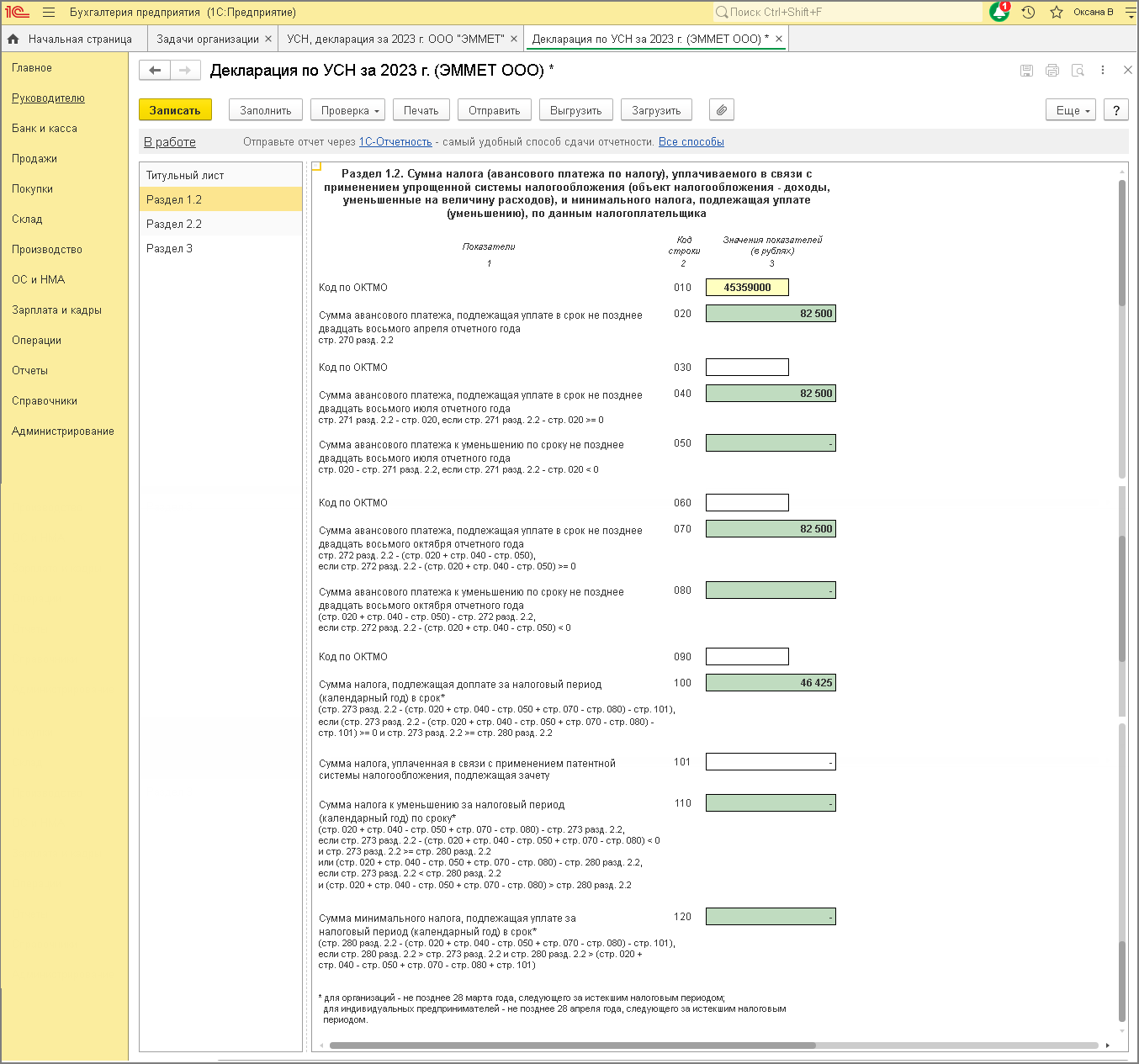
Task: Select Раздел 3 section
Action: (220, 248)
